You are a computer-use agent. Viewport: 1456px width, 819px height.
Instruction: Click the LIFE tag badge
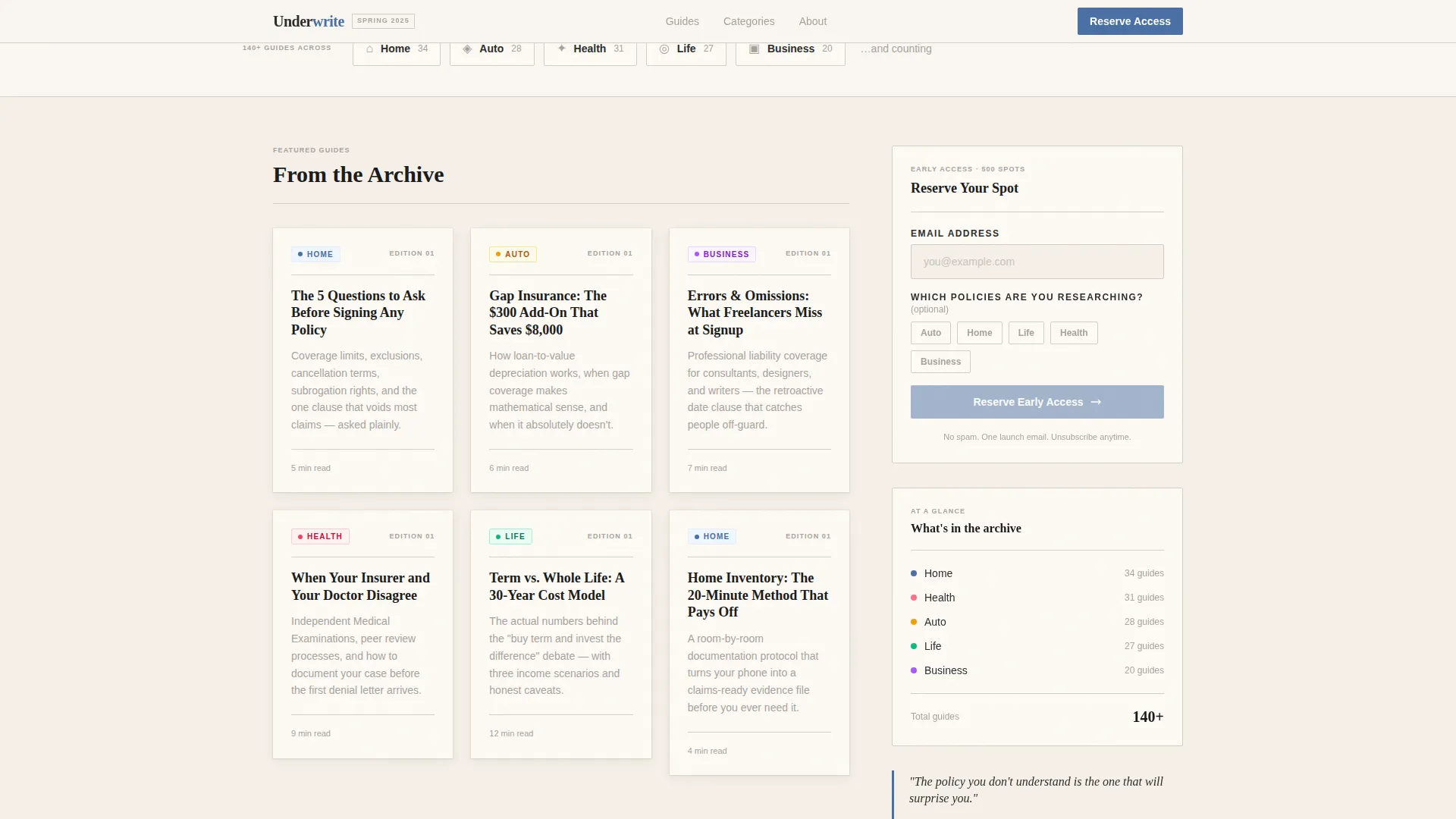(x=510, y=536)
